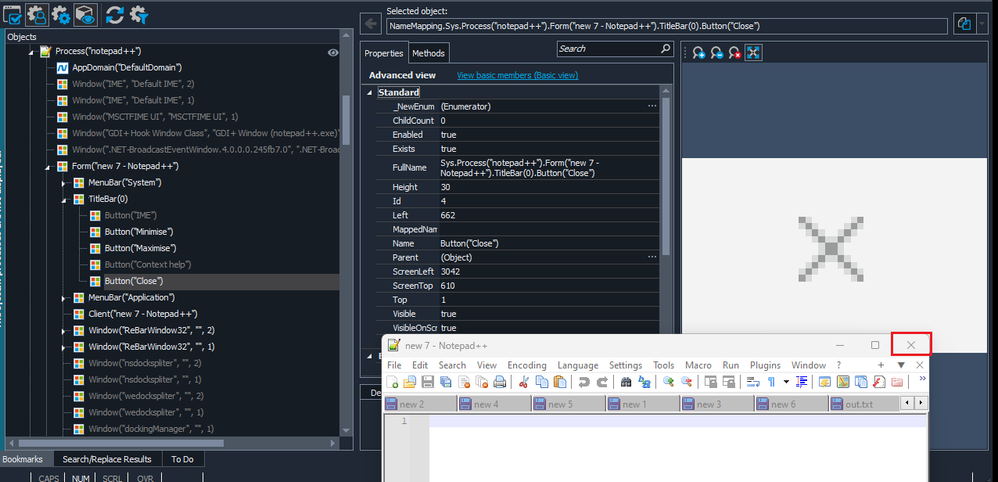
Task: Open the Encoding menu in Notepad++
Action: click(x=526, y=365)
